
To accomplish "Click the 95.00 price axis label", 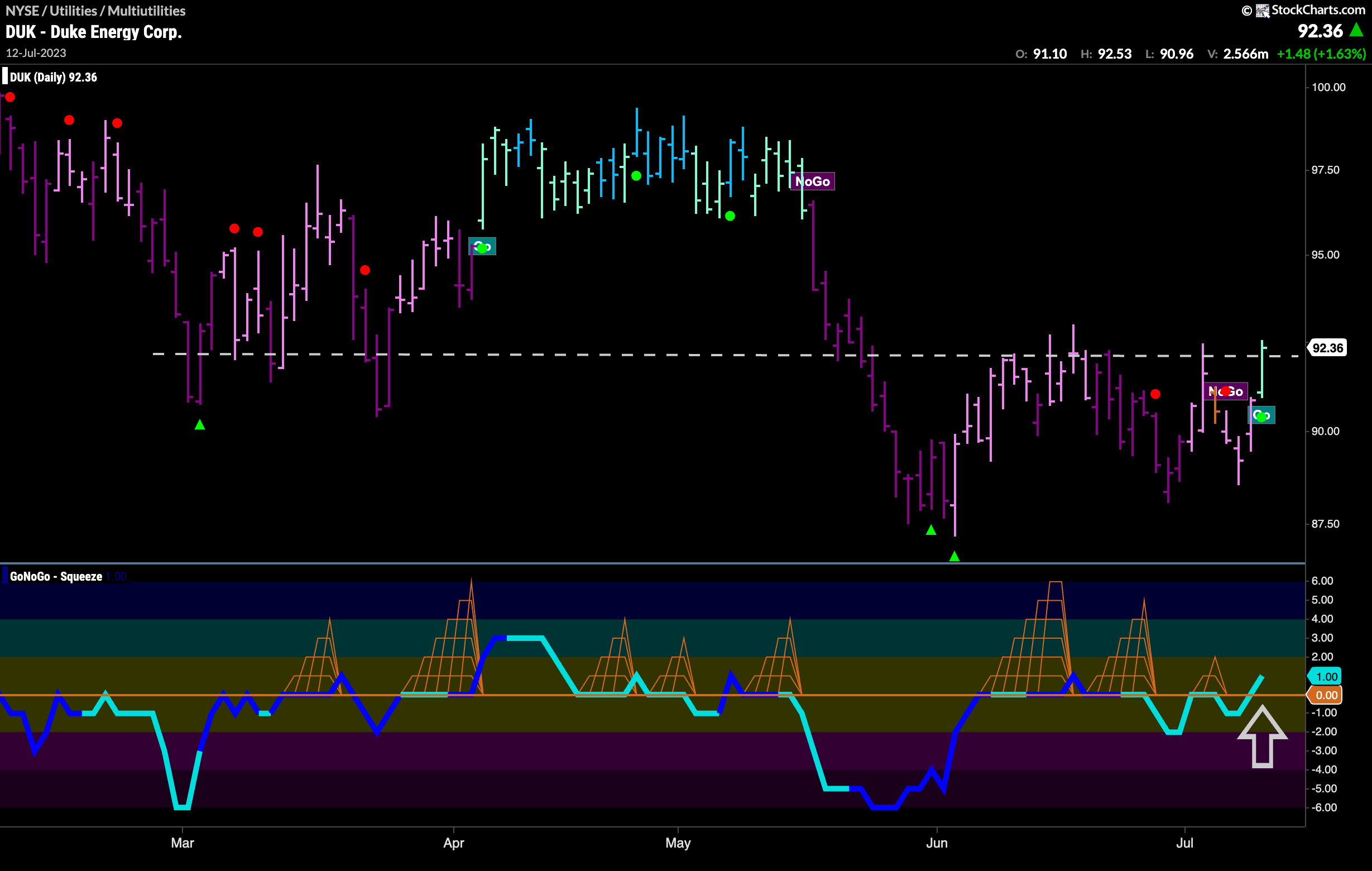I will (x=1325, y=255).
